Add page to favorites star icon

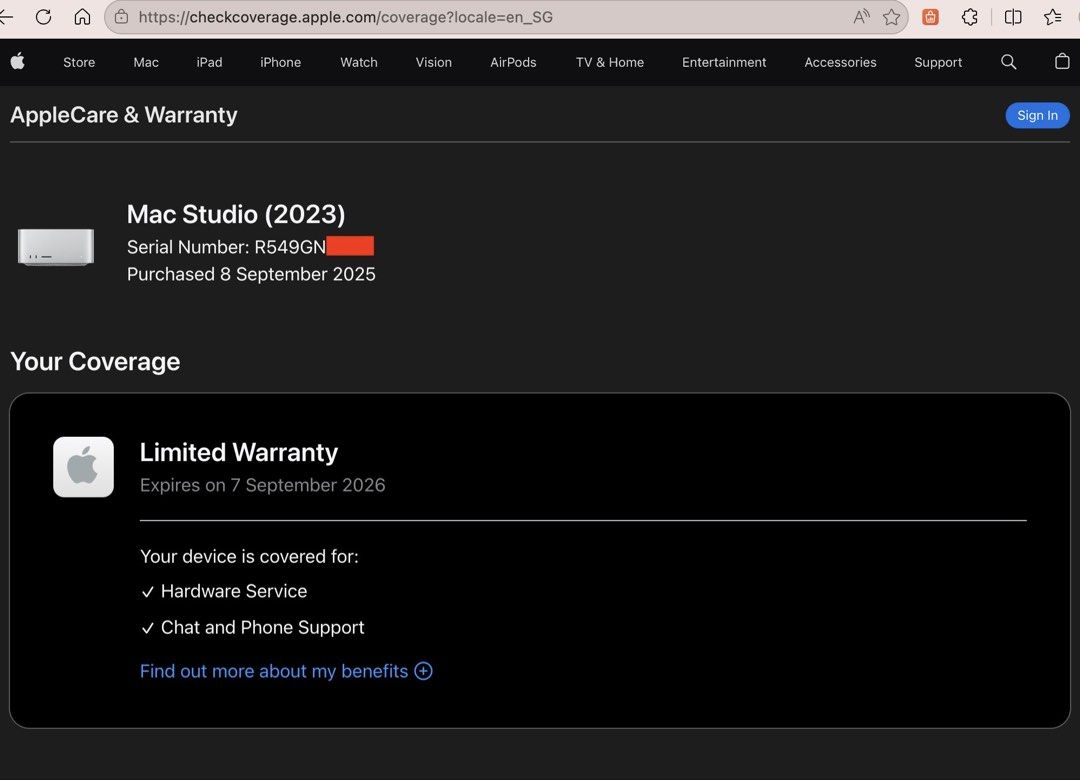[x=891, y=17]
